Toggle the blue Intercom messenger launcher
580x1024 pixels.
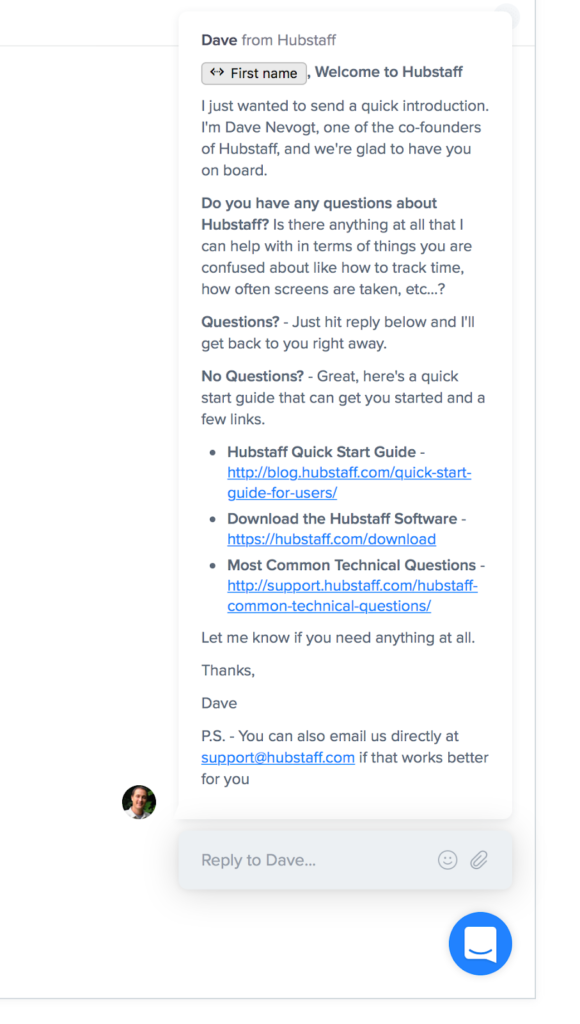tap(480, 944)
